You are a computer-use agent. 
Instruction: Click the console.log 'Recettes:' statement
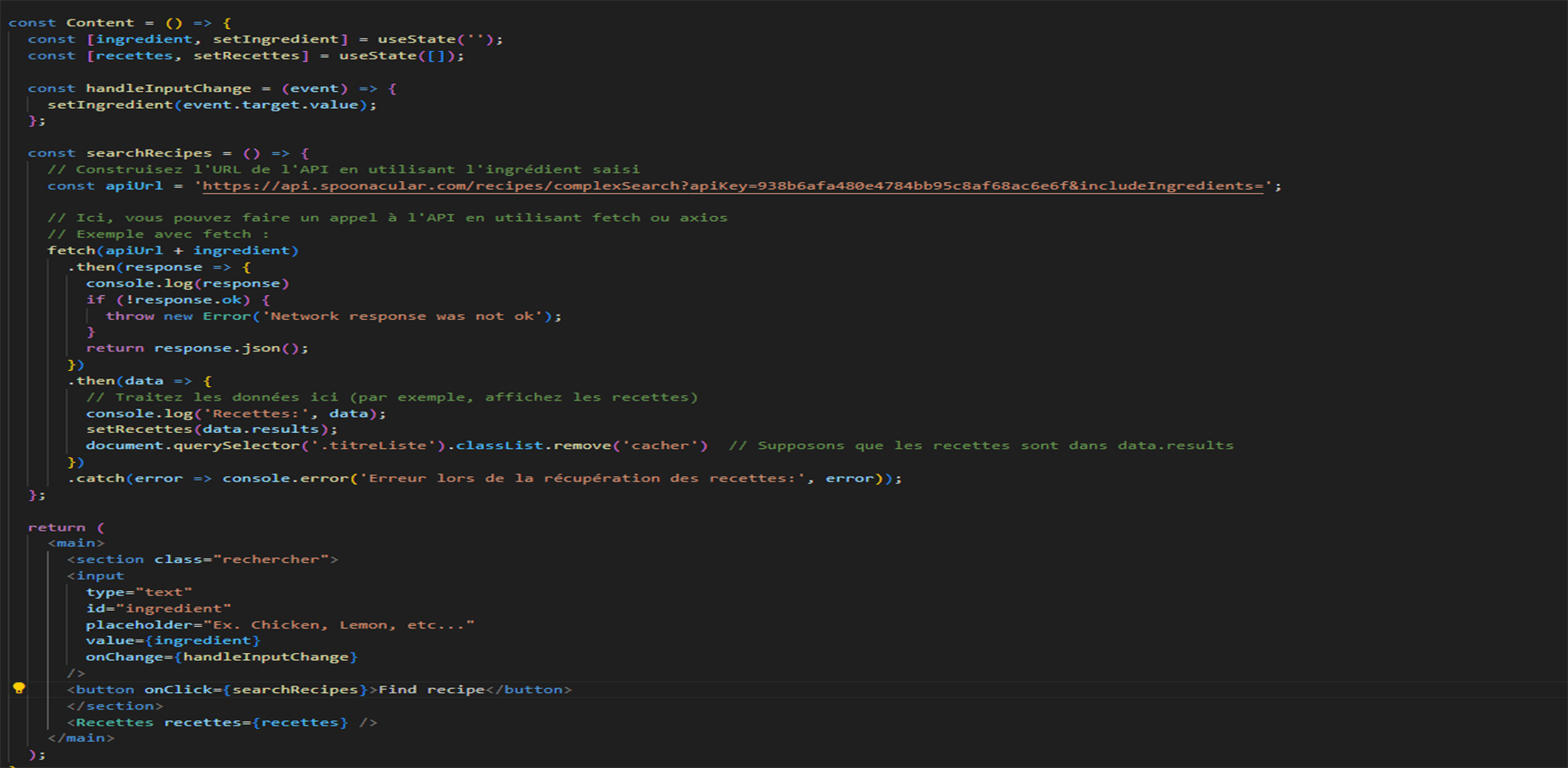point(237,413)
